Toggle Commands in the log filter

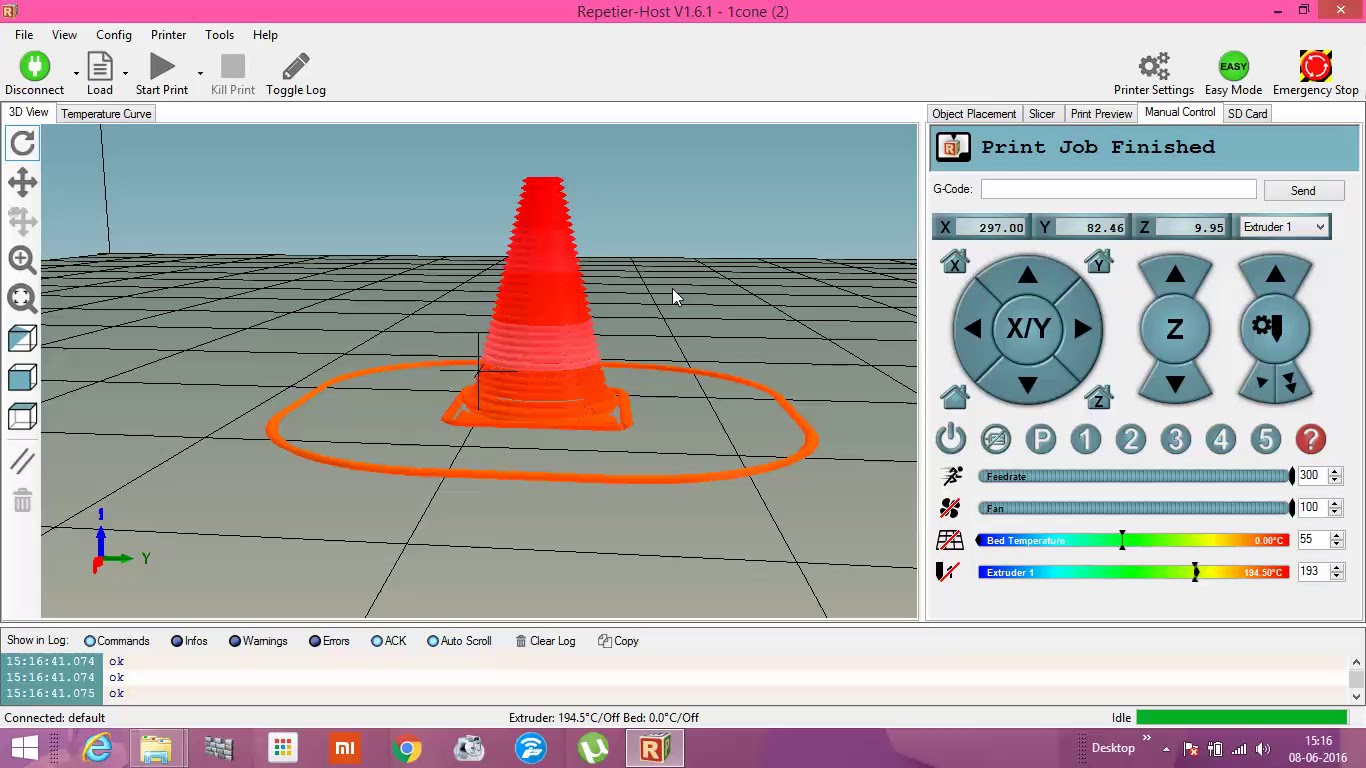[x=117, y=641]
